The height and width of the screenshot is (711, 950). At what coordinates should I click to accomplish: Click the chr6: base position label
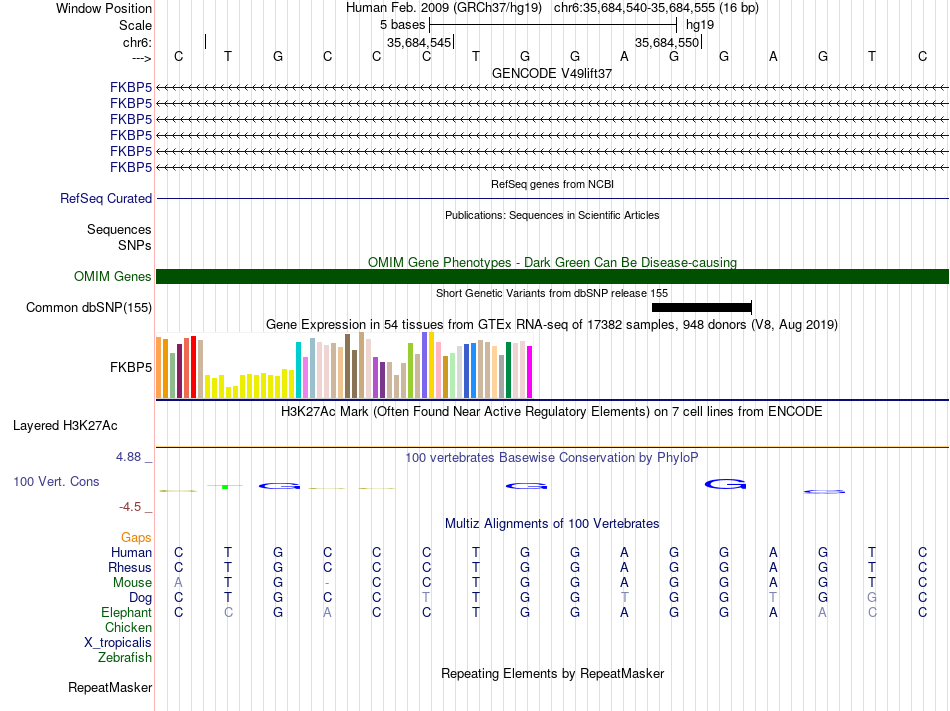[137, 42]
